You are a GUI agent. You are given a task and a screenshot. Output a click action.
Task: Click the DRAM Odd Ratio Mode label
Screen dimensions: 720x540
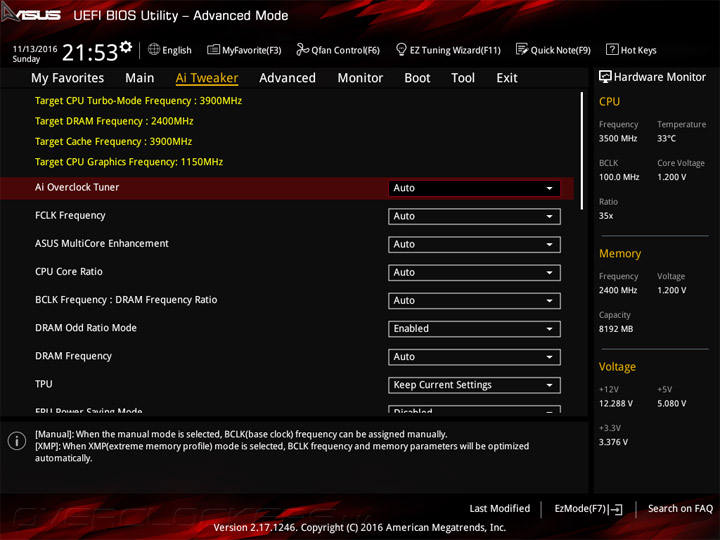86,328
